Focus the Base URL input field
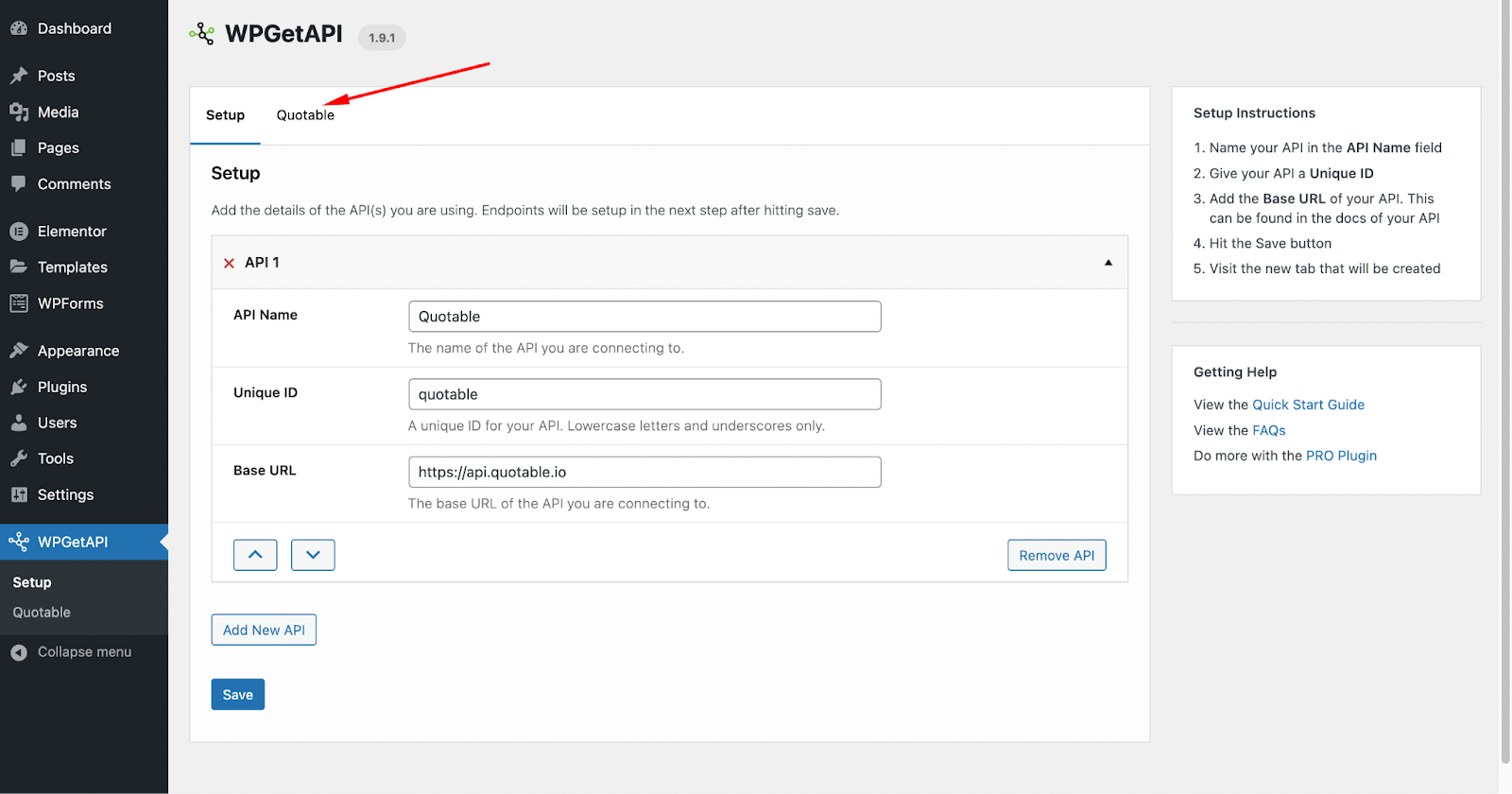Viewport: 1512px width, 794px height. pyautogui.click(x=644, y=472)
